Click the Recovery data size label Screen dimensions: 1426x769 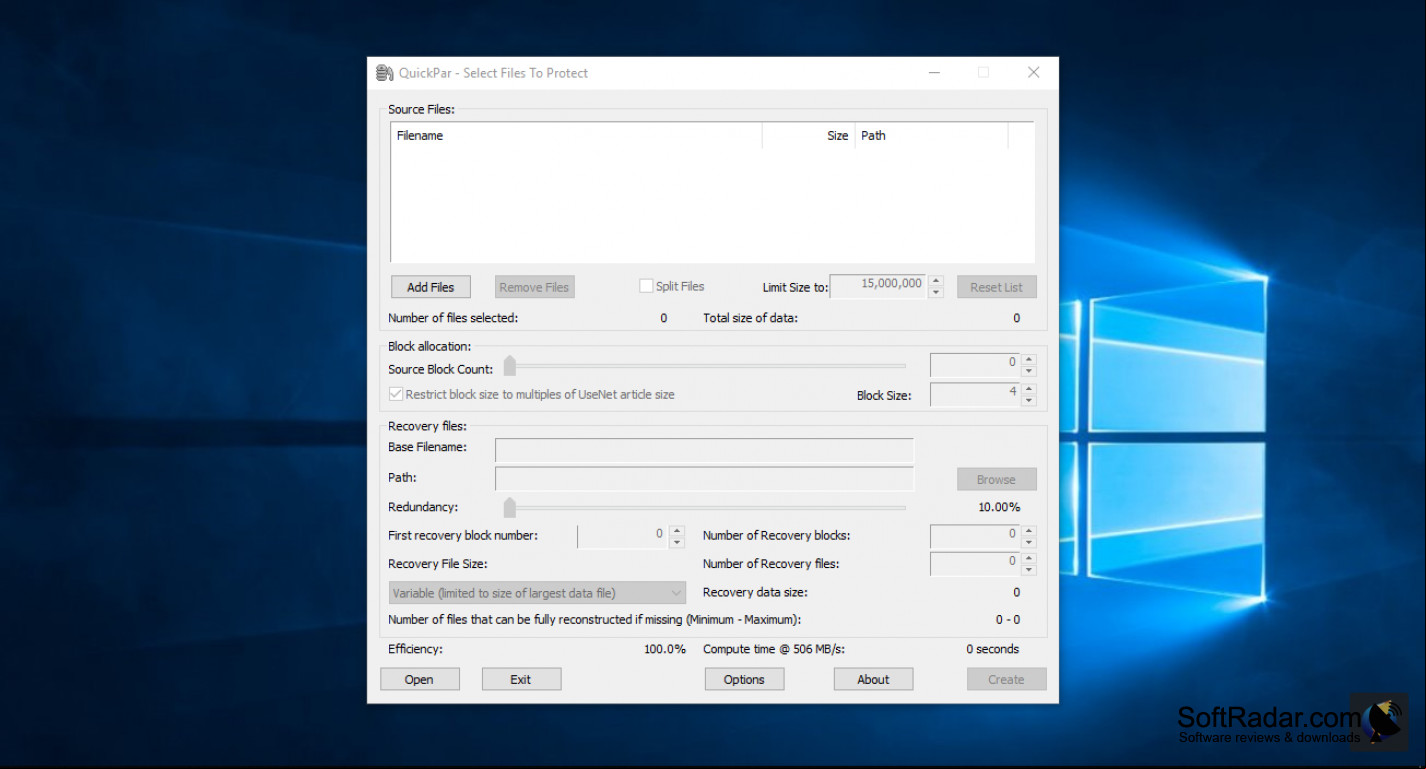755,592
